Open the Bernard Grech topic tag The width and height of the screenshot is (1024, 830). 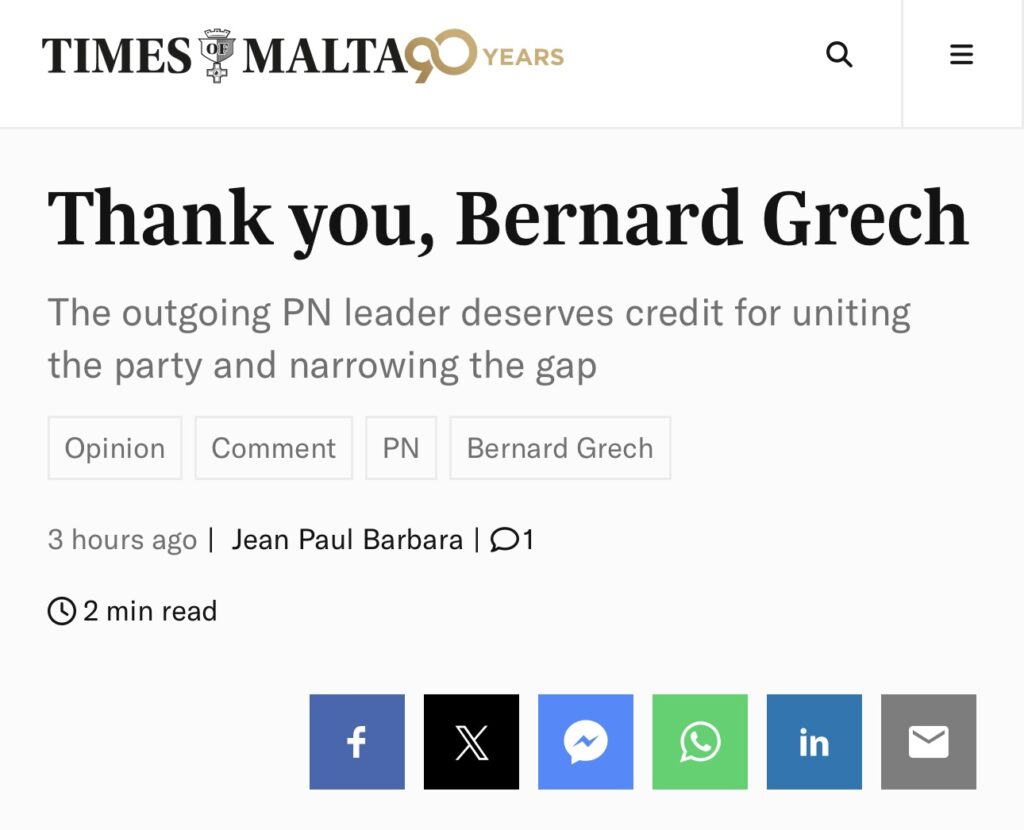click(560, 448)
